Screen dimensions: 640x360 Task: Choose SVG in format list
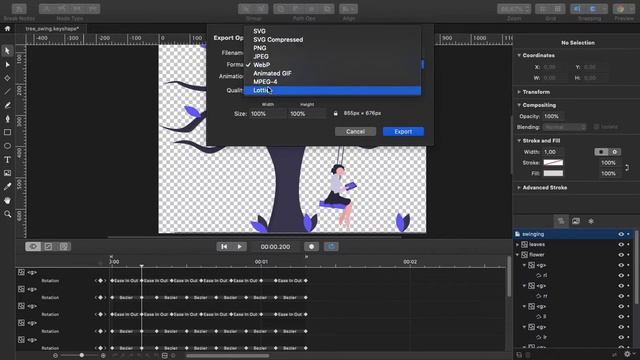[332, 31]
